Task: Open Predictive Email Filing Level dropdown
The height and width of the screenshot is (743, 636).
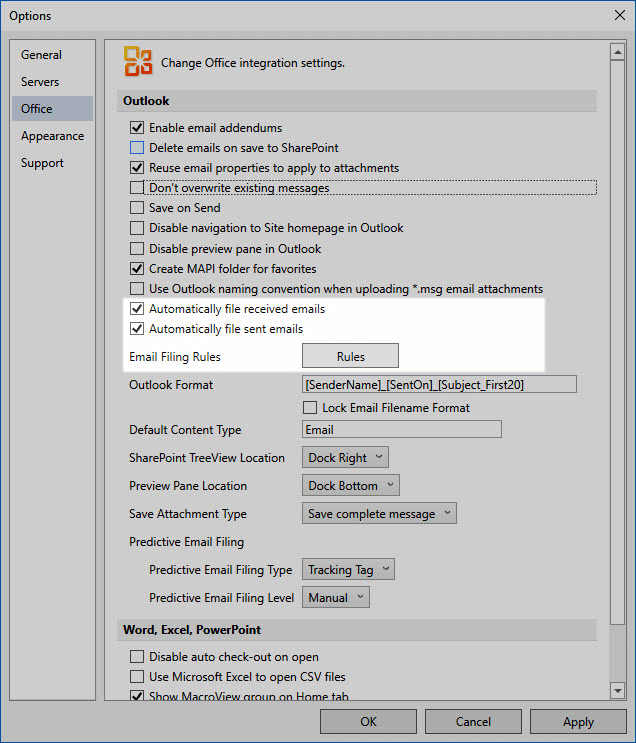Action: click(x=336, y=597)
